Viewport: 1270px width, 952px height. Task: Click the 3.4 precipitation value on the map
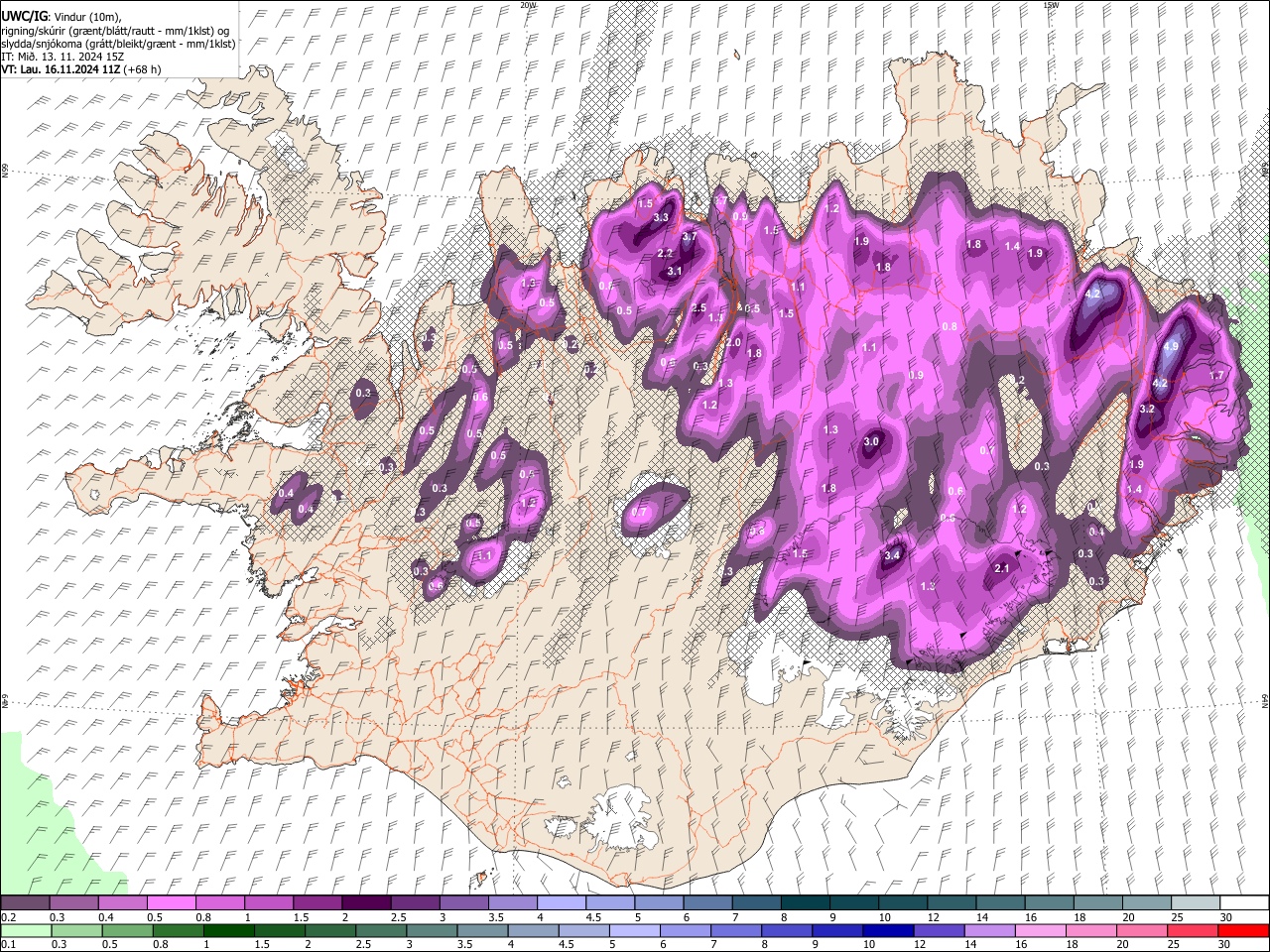(892, 555)
